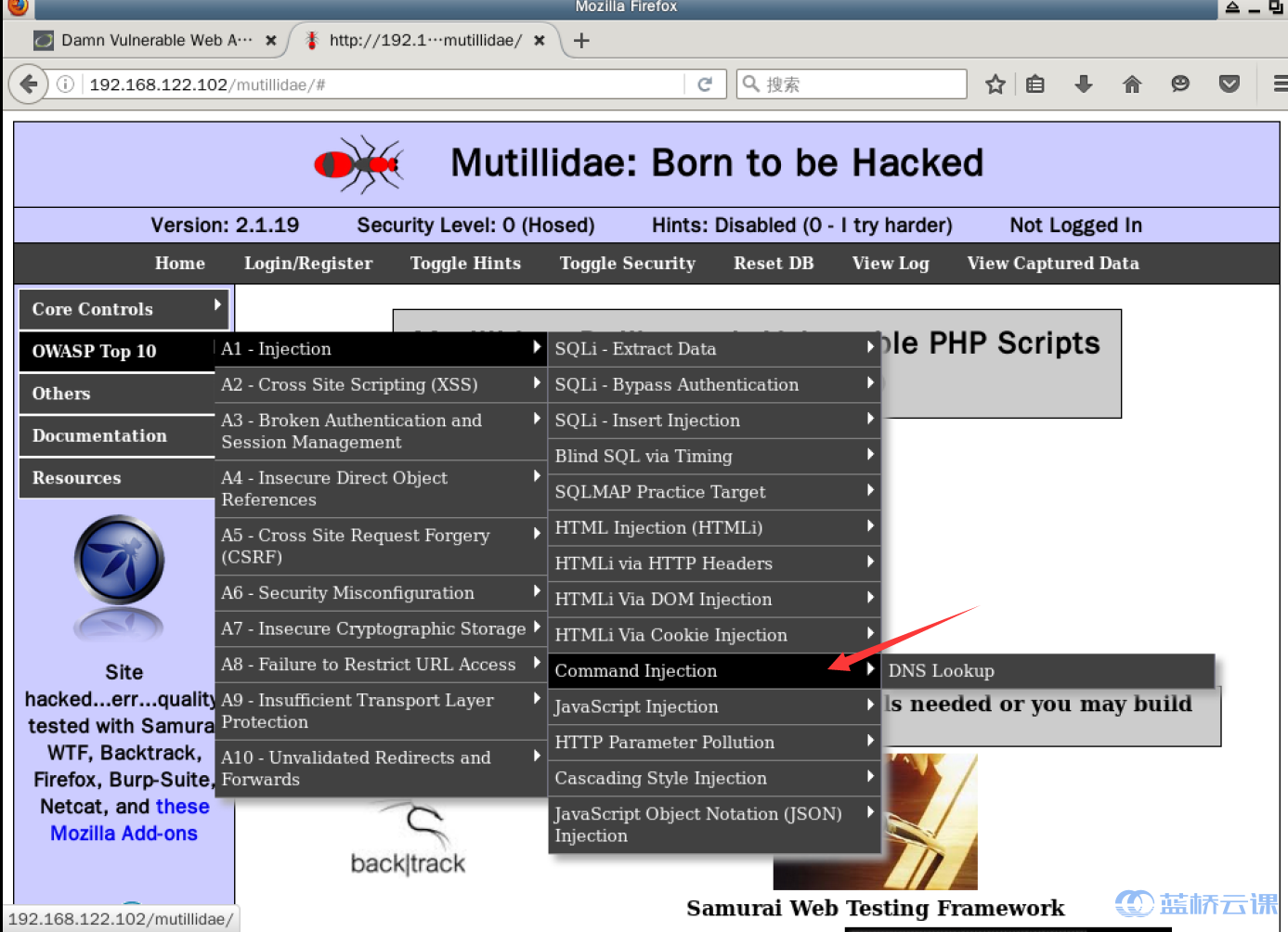Select the mutillidae browser tab

(425, 41)
